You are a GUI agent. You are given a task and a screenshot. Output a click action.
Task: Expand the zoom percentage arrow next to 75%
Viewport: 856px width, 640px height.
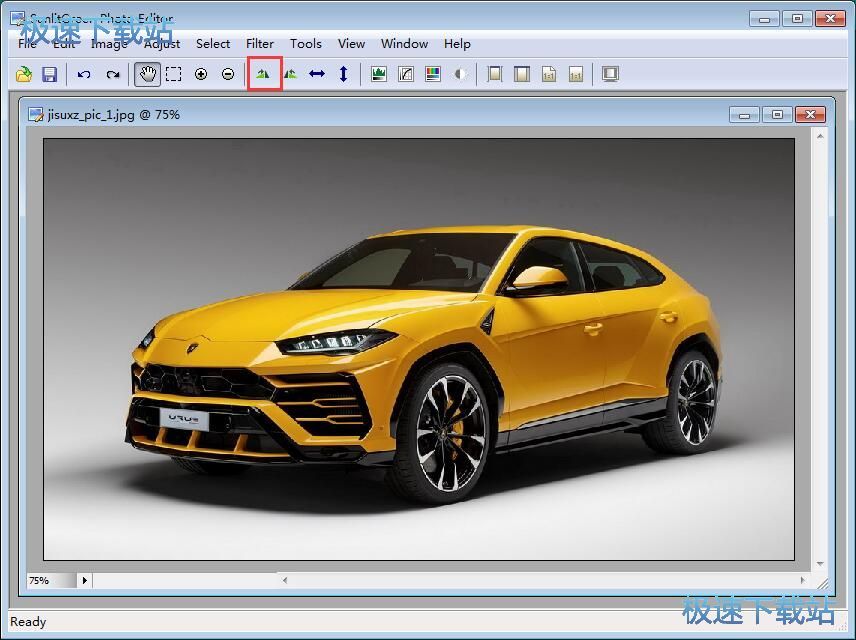pos(84,580)
